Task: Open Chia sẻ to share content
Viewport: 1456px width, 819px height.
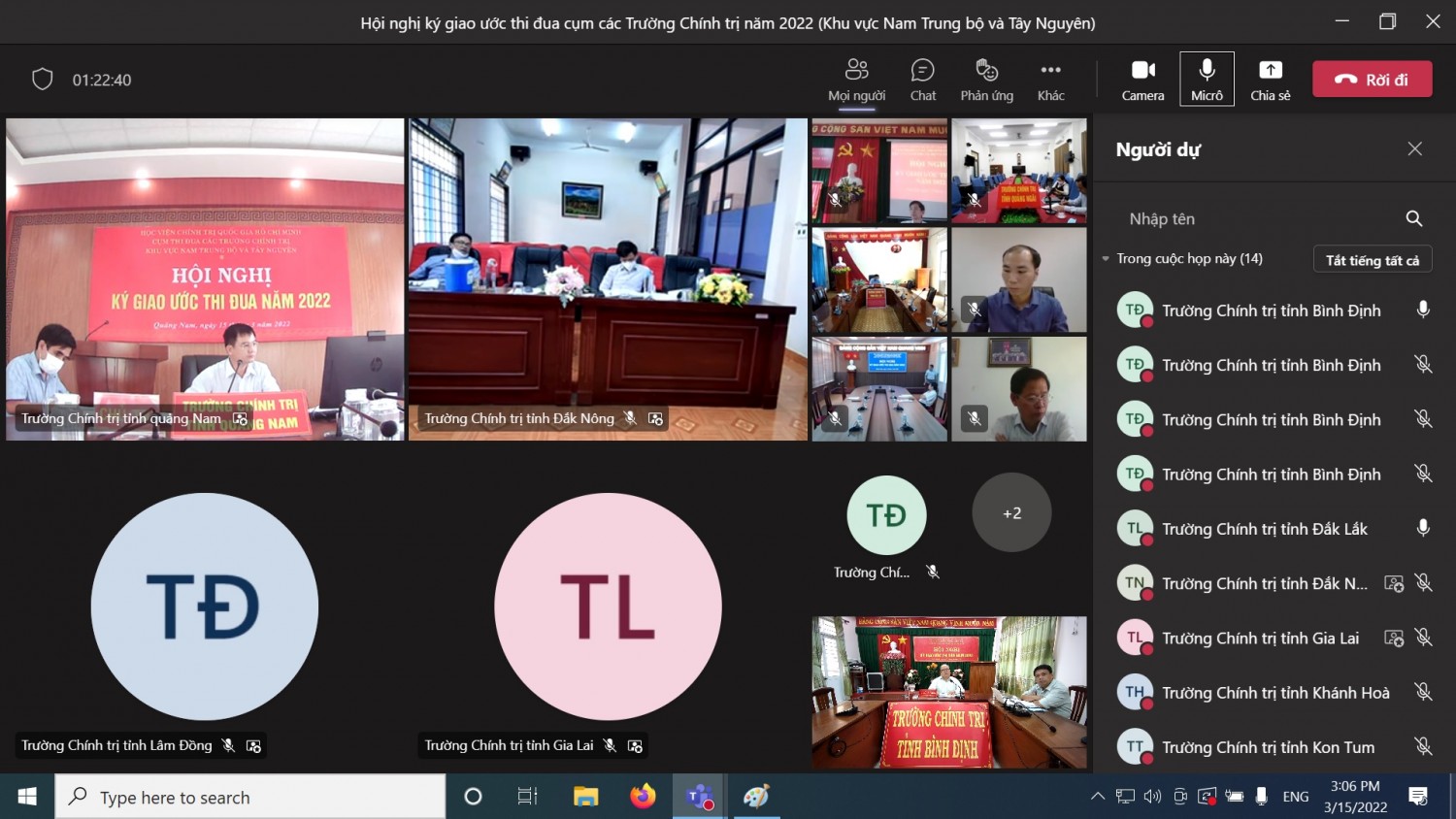Action: (1270, 79)
